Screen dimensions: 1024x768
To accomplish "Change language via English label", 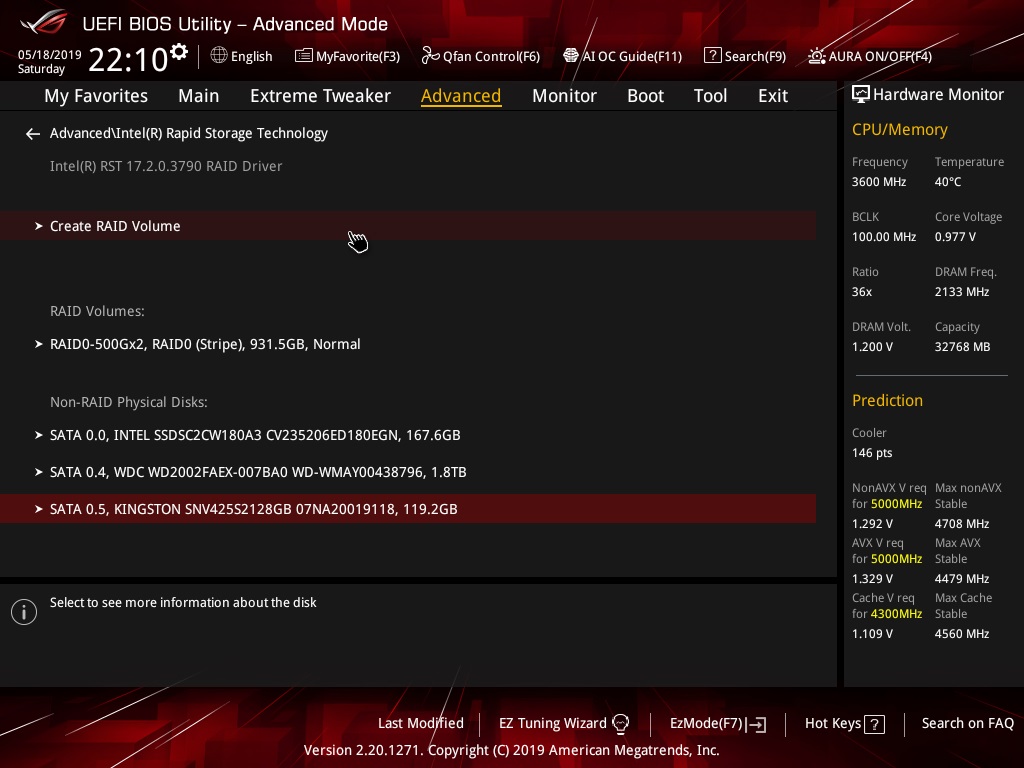I will [x=251, y=56].
